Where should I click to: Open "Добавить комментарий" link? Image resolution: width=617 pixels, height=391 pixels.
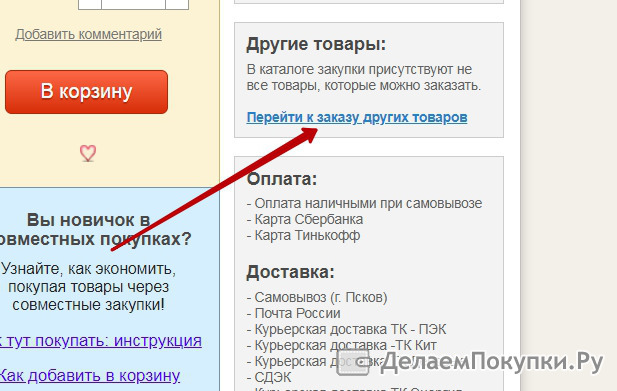pos(89,34)
